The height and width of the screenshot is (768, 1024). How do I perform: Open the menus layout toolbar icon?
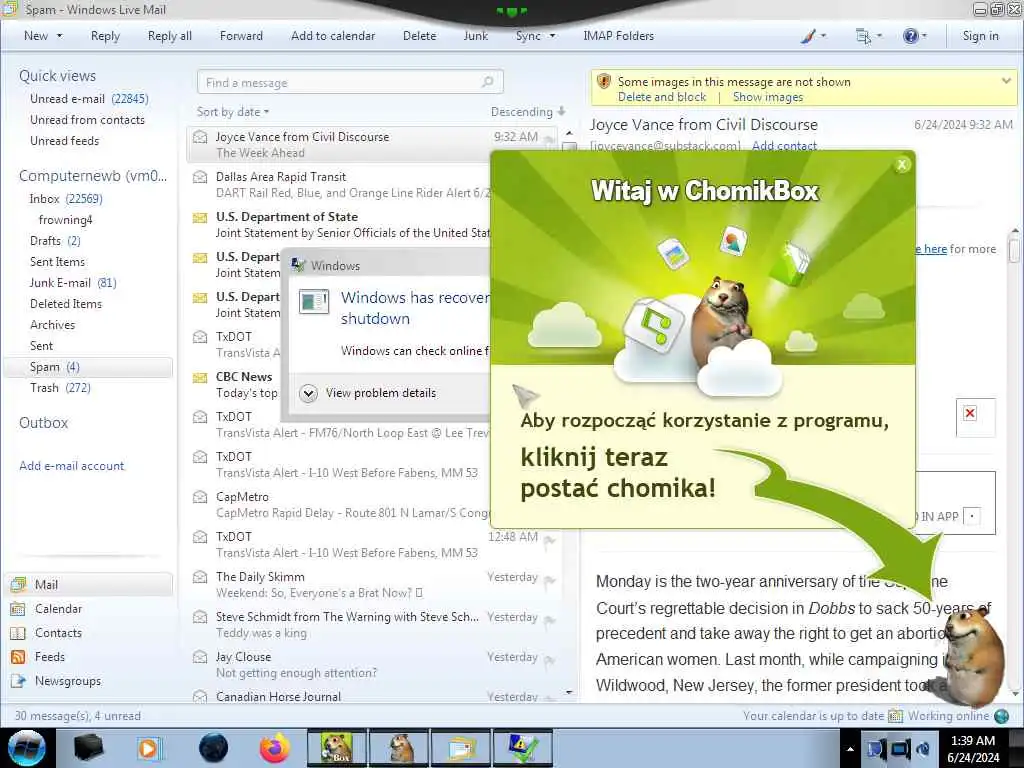pos(863,36)
